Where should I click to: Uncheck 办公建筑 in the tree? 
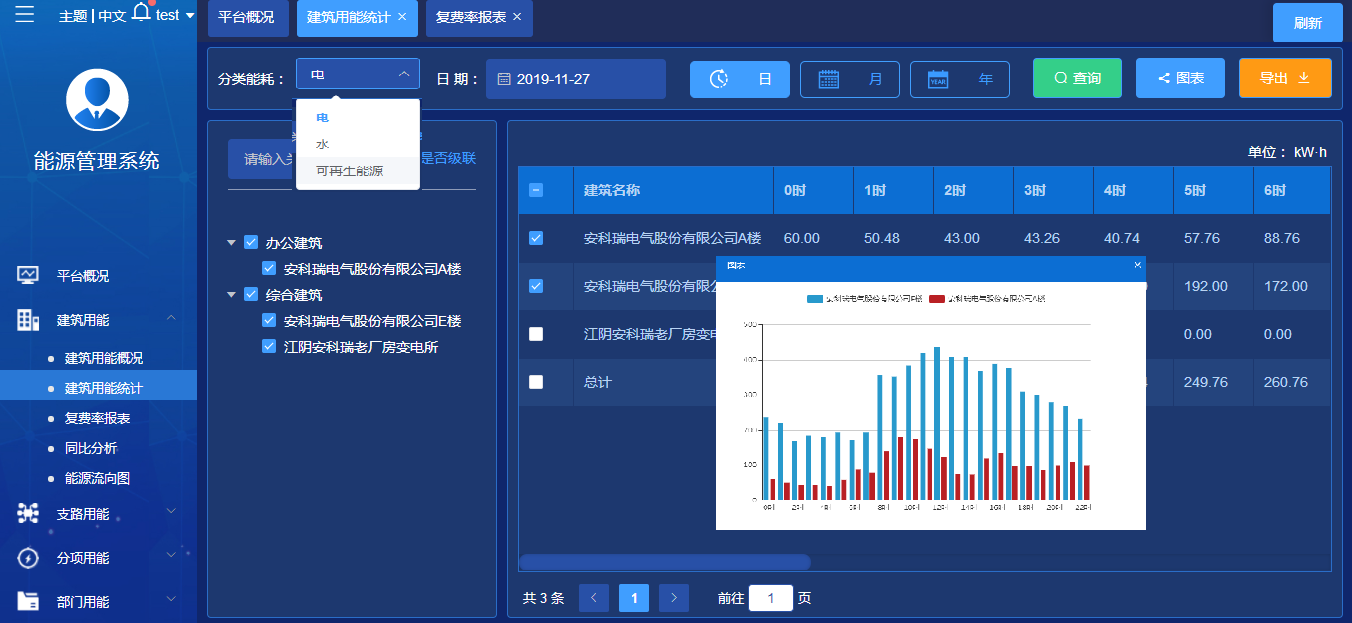pos(251,242)
